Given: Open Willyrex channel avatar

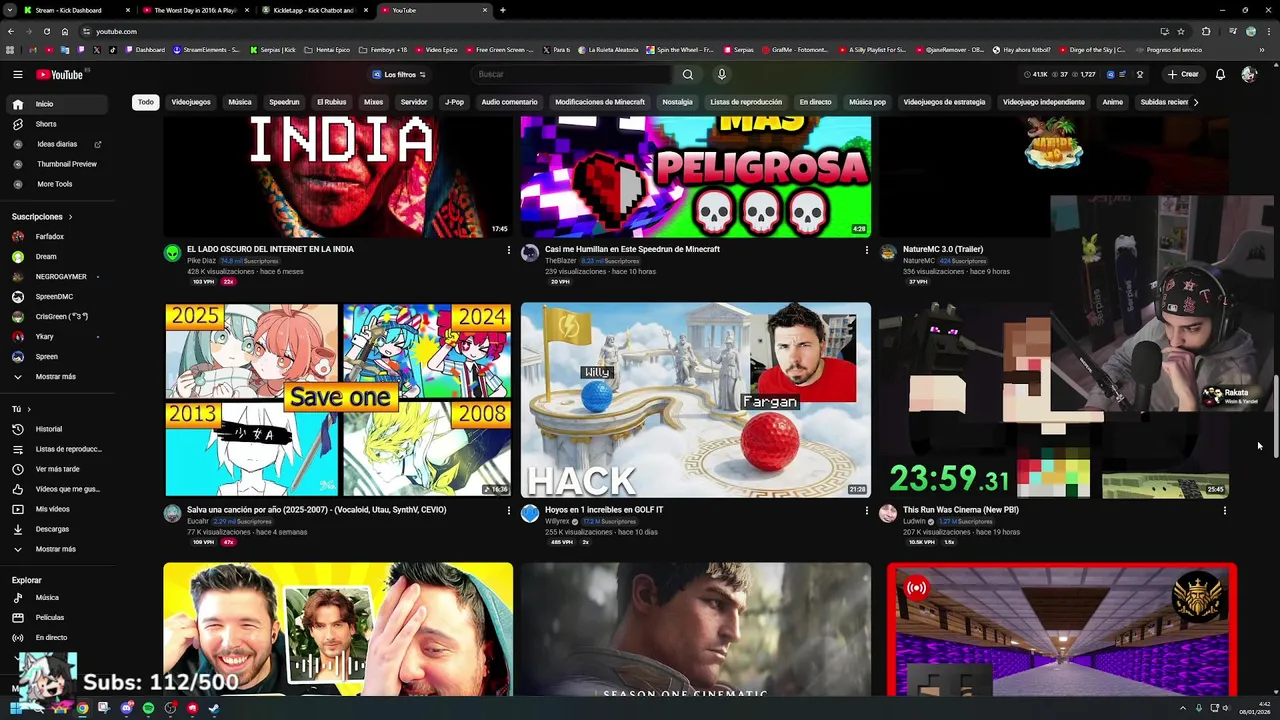Looking at the screenshot, I should click(530, 514).
